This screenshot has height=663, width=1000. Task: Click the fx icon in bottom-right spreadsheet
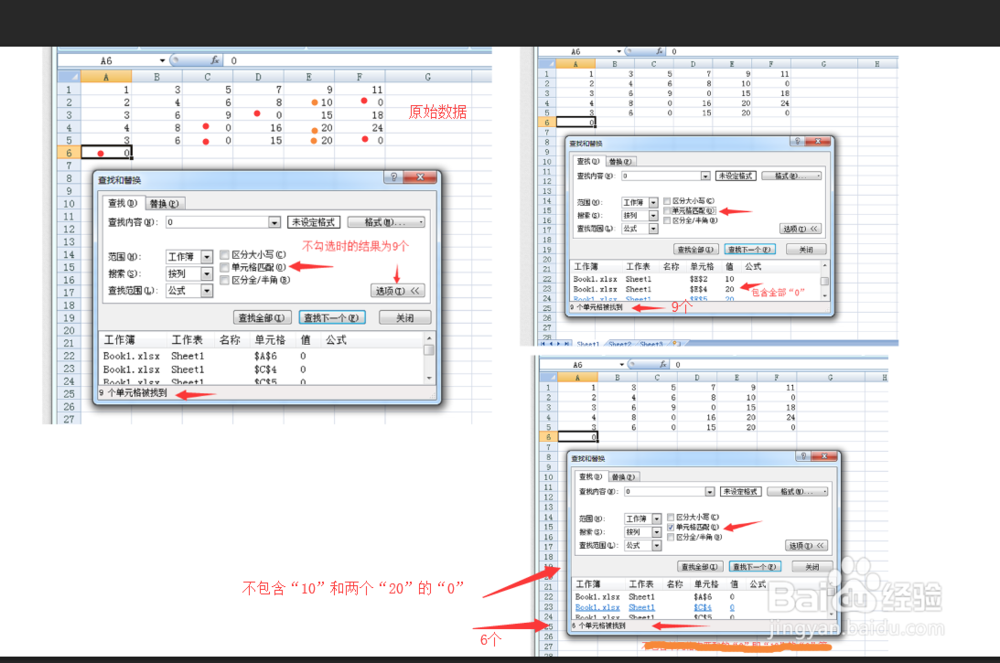tap(663, 365)
